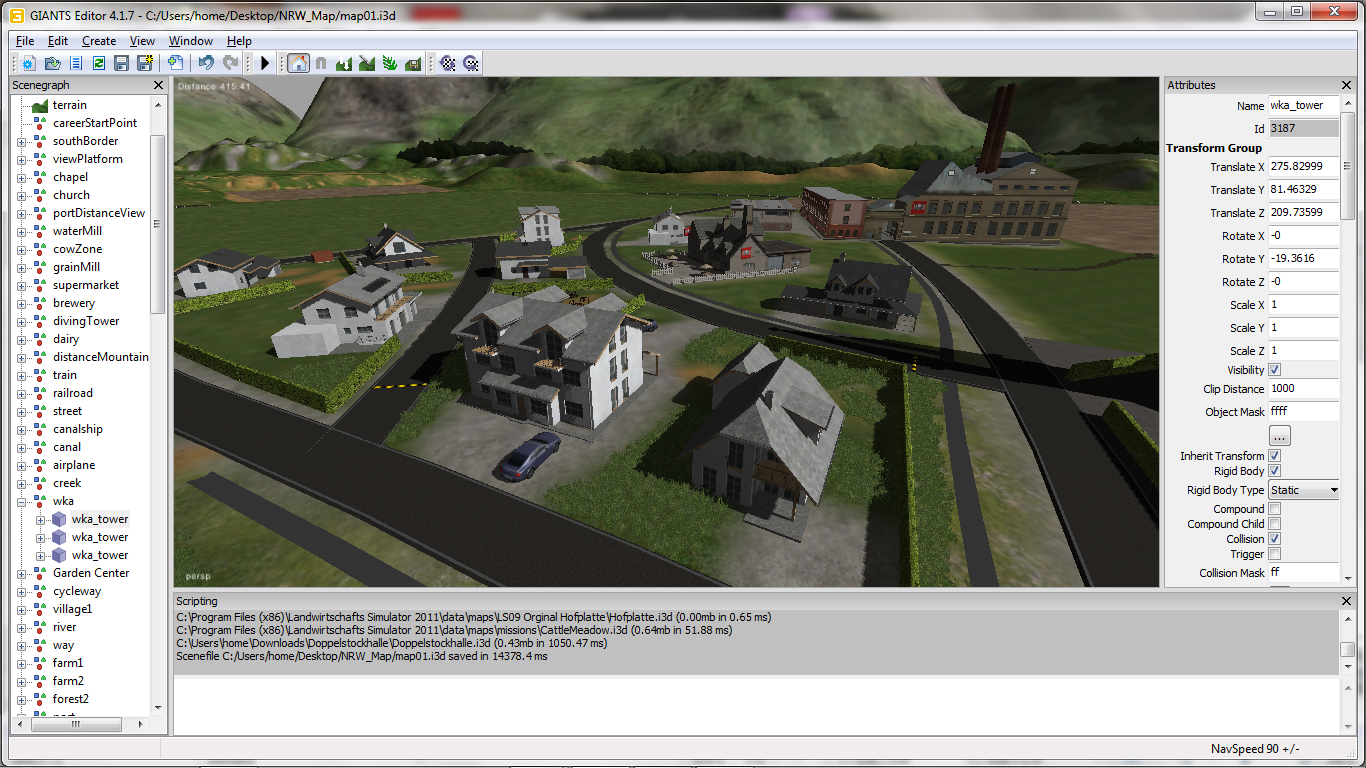Expand the railroad tree node

(21, 394)
